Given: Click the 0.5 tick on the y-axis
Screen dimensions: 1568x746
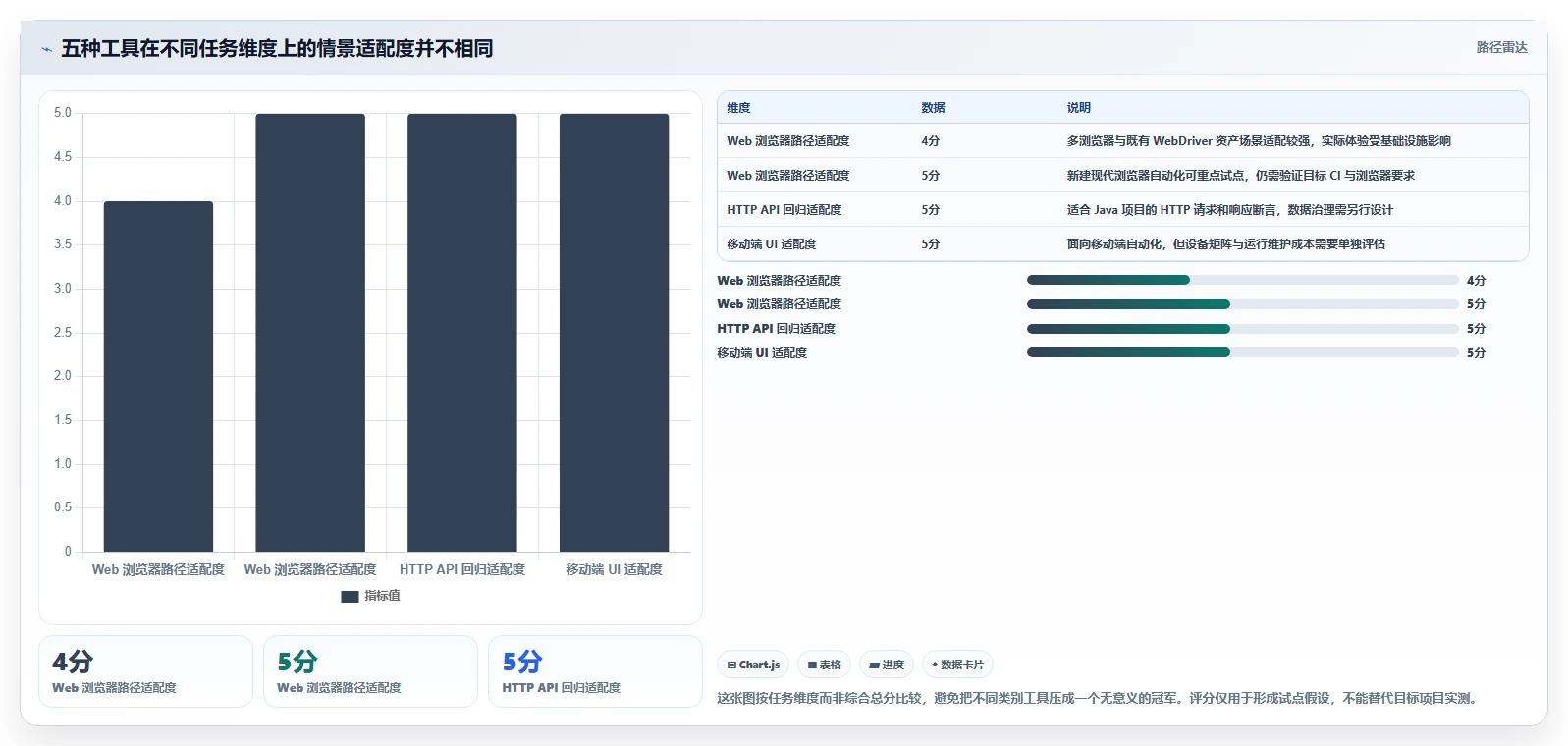Looking at the screenshot, I should [x=63, y=507].
